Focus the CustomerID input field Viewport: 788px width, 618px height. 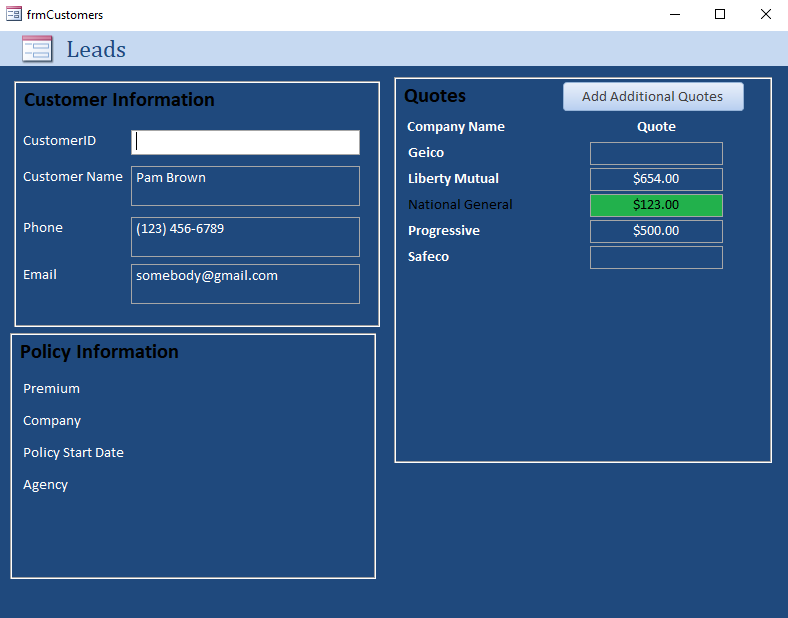click(x=245, y=142)
